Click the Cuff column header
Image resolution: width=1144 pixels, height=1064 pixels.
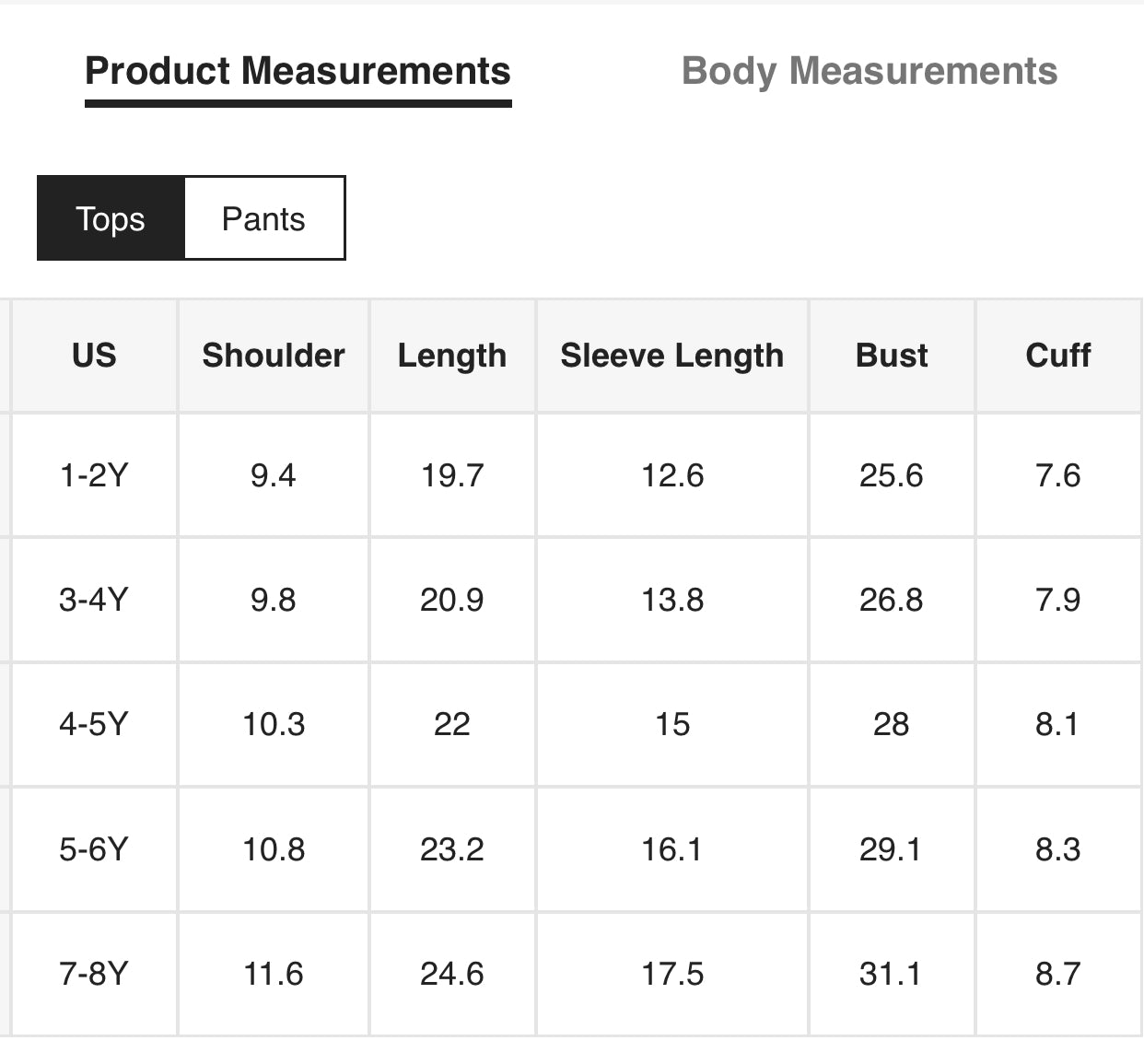[1058, 356]
